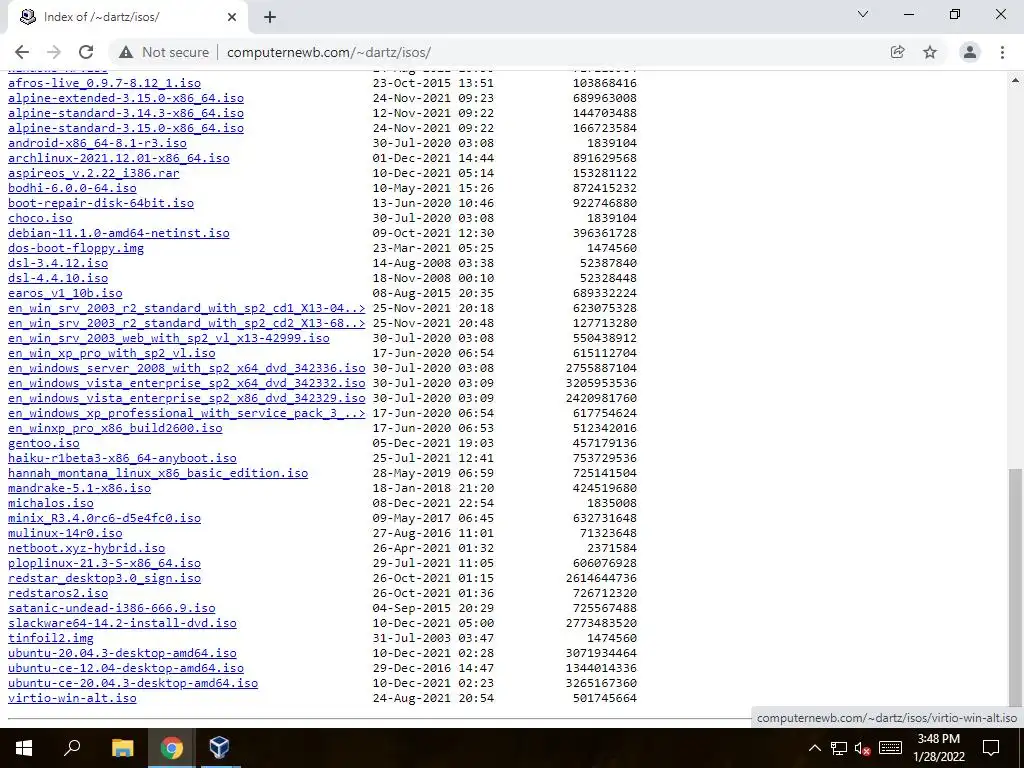Image resolution: width=1024 pixels, height=768 pixels.
Task: Select the Index of /~dartz/isos/ tab
Action: point(127,18)
